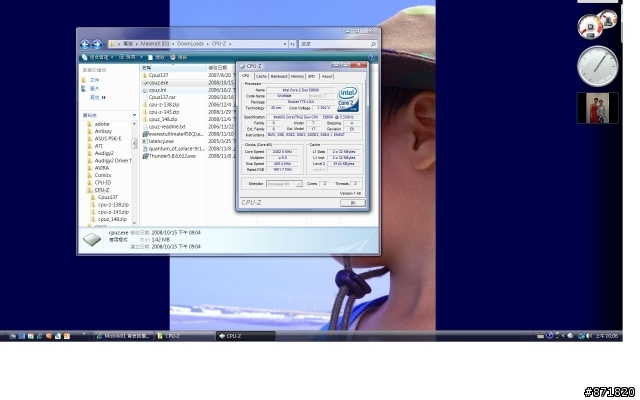Open the Processor Selection dropdown in CPU-Z
The height and width of the screenshot is (400, 640).
coord(284,184)
